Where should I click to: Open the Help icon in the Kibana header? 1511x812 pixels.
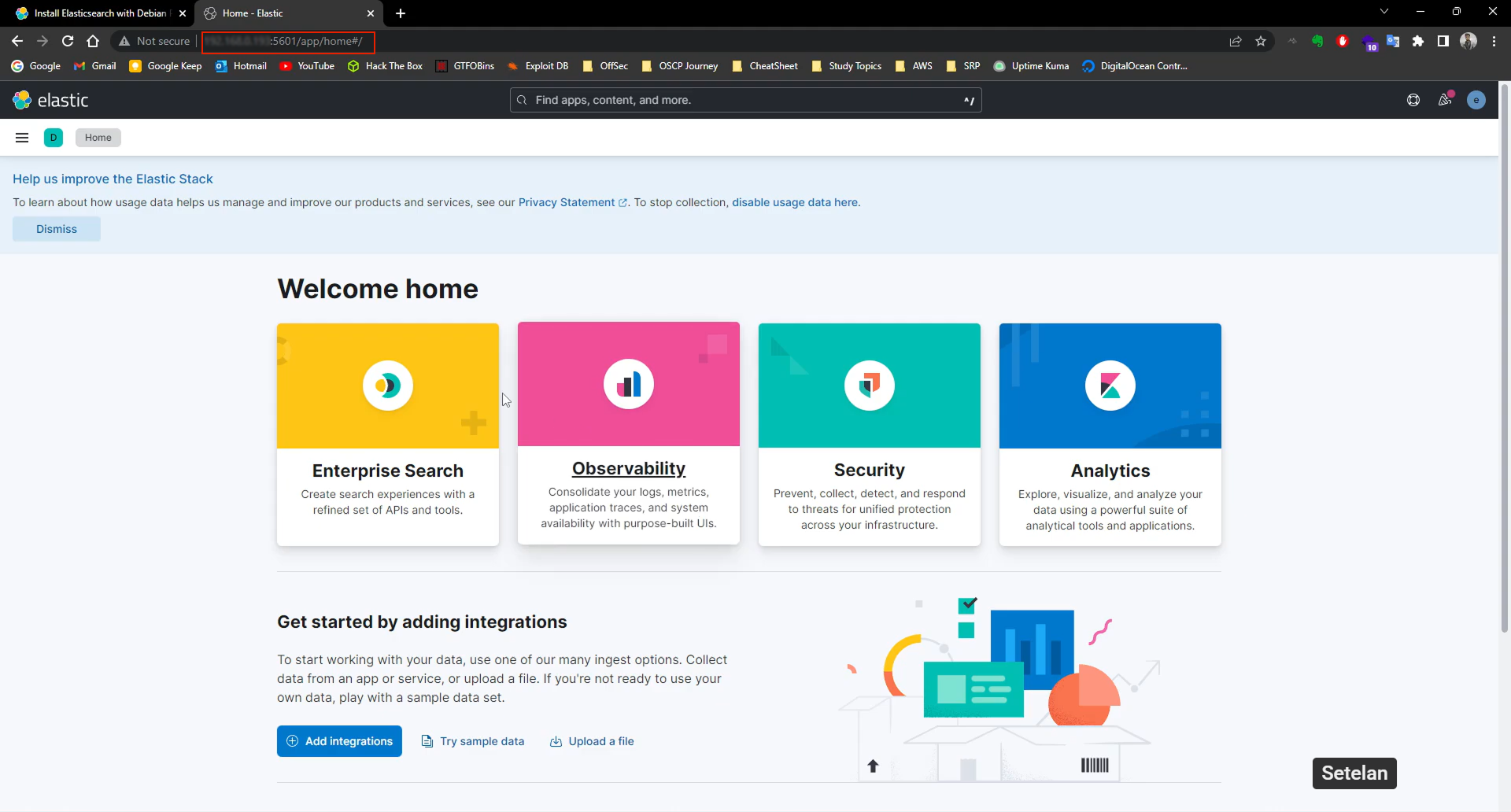point(1413,100)
